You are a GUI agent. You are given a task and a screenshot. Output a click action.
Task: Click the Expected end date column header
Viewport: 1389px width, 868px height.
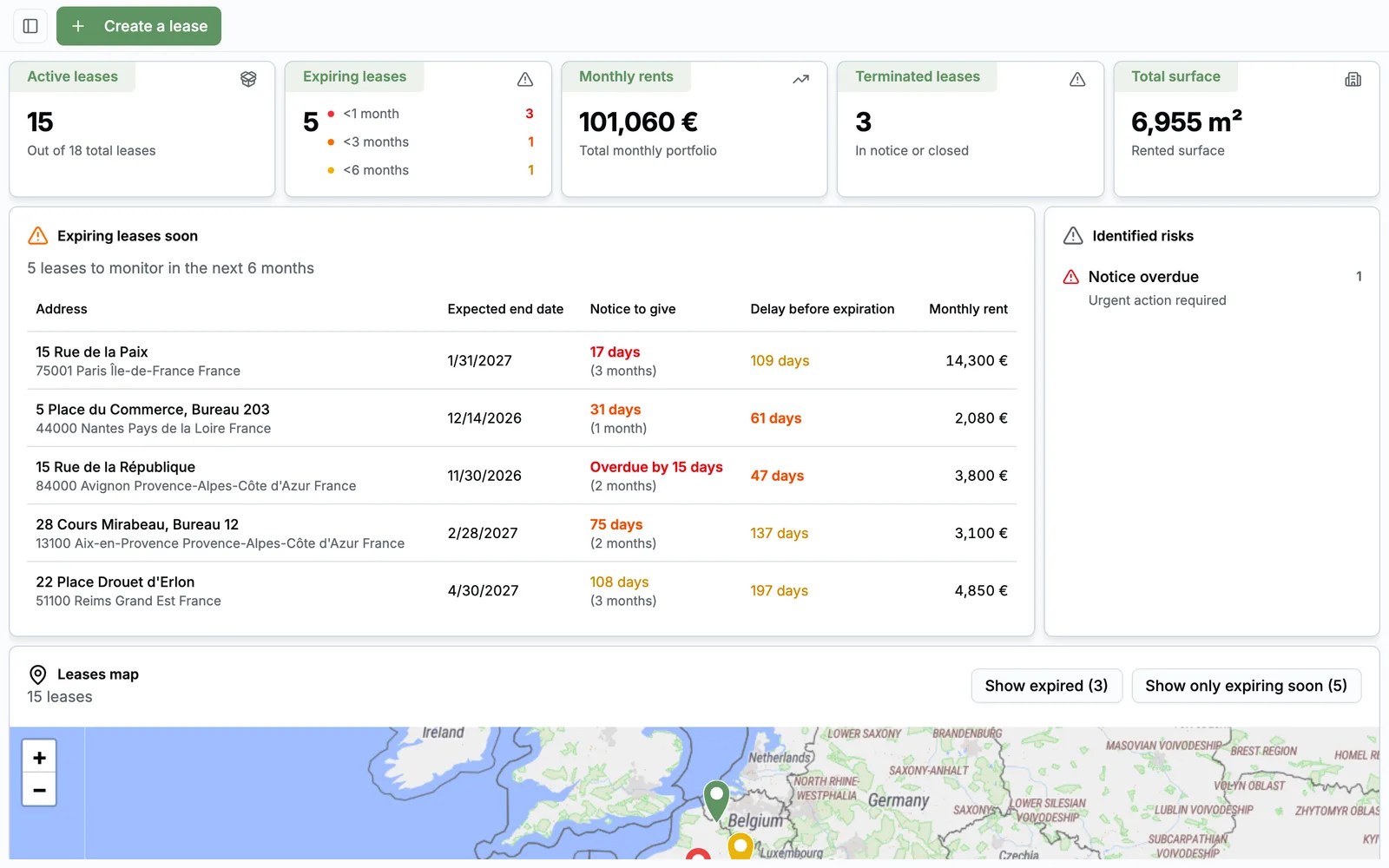(505, 309)
